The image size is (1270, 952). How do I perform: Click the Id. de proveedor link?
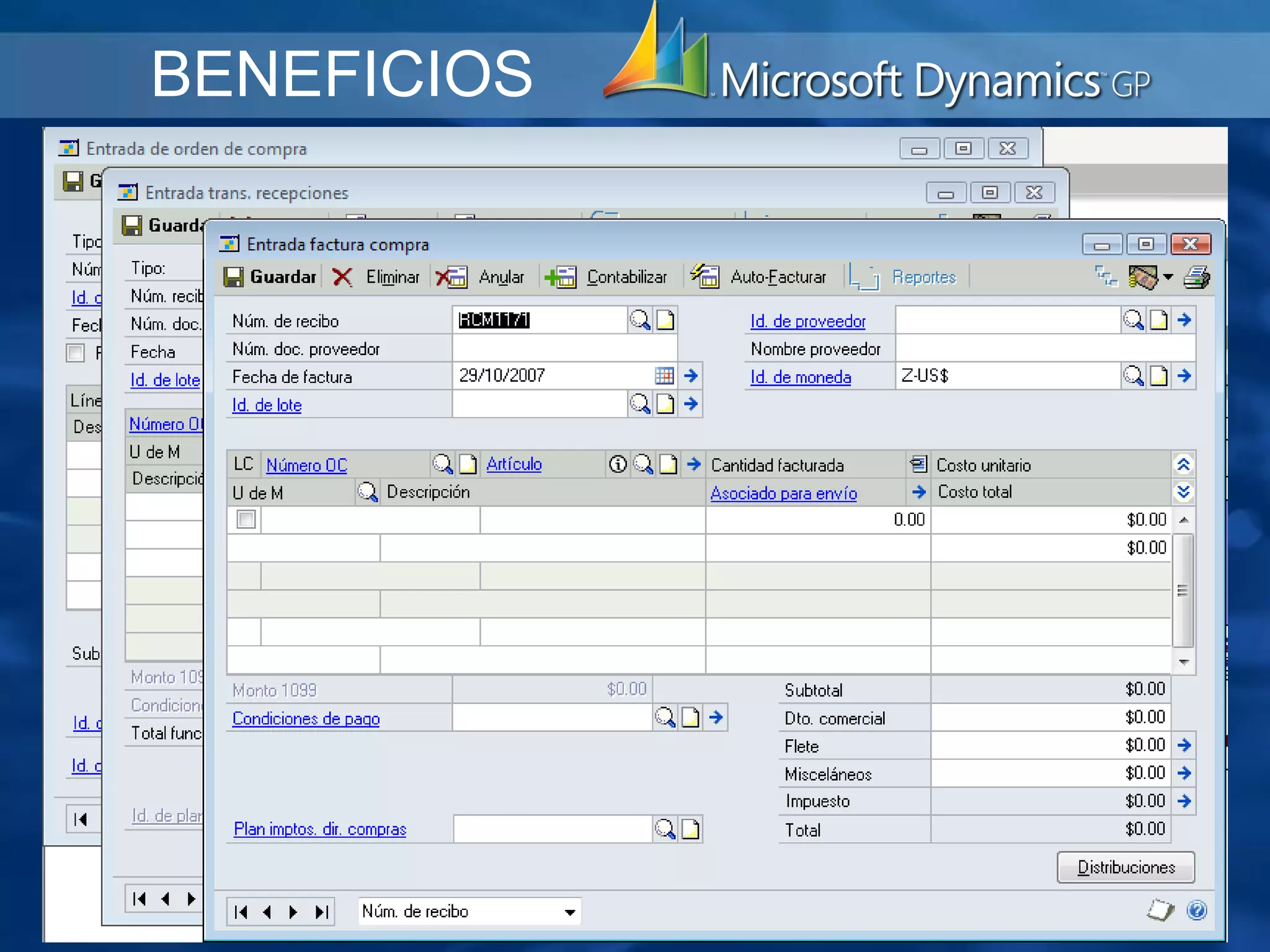[x=807, y=321]
